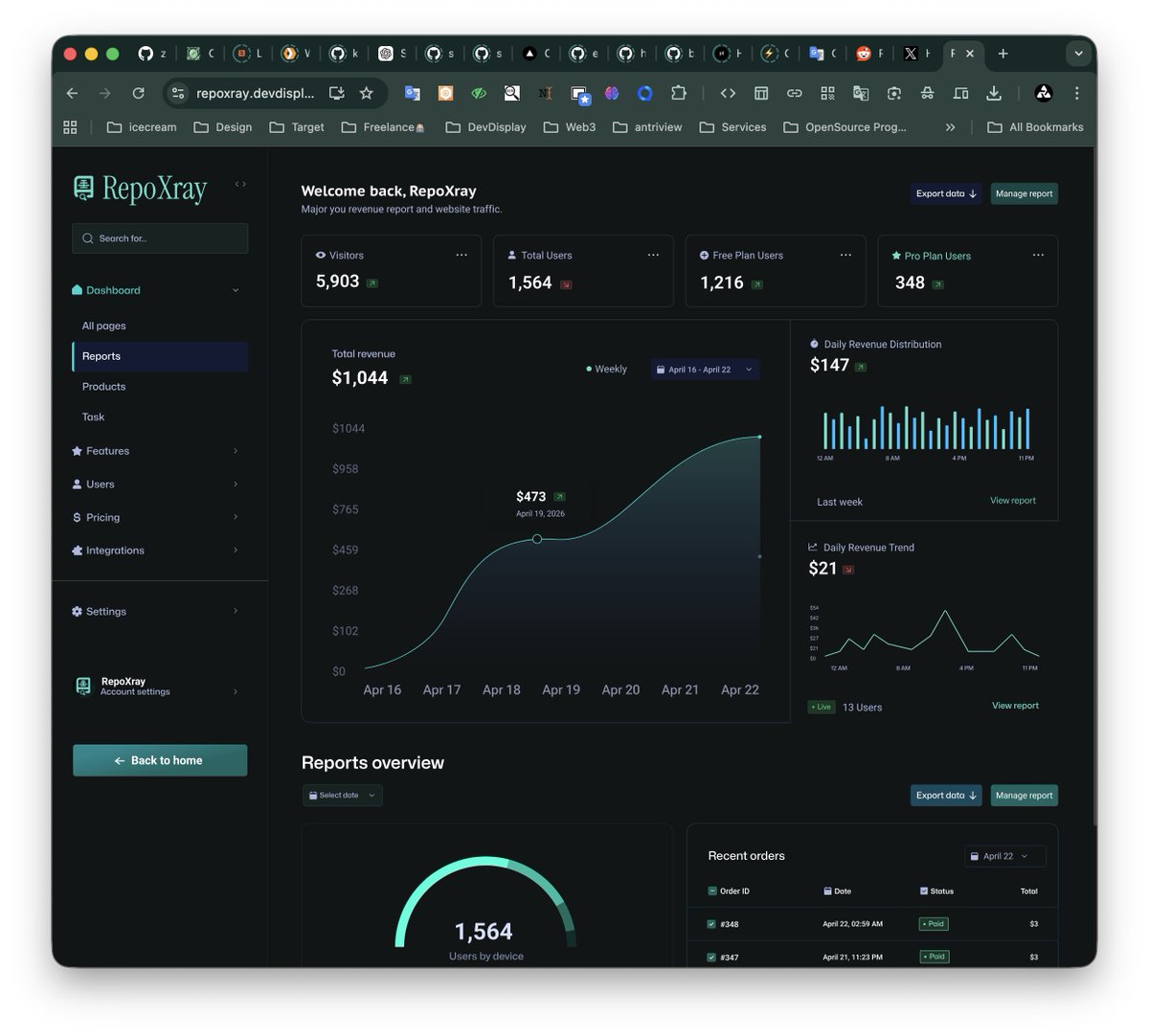
Task: Open Pro Plan Users card options menu
Action: coord(1038,255)
